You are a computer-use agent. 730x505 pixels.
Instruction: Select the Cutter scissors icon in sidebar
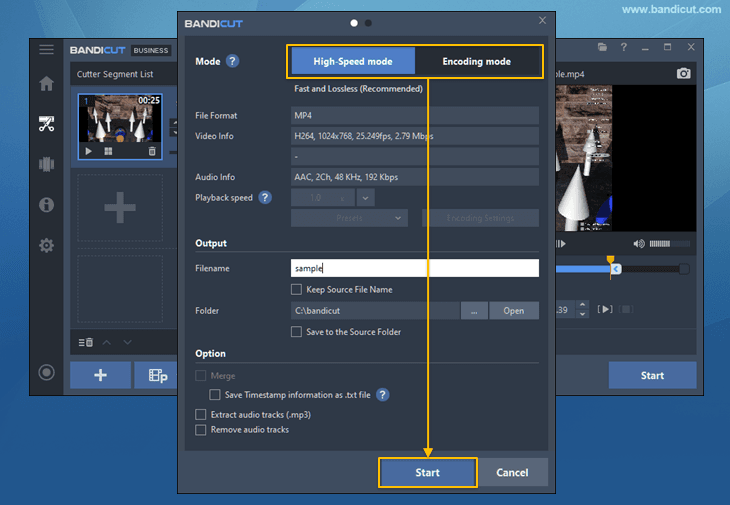pos(46,124)
